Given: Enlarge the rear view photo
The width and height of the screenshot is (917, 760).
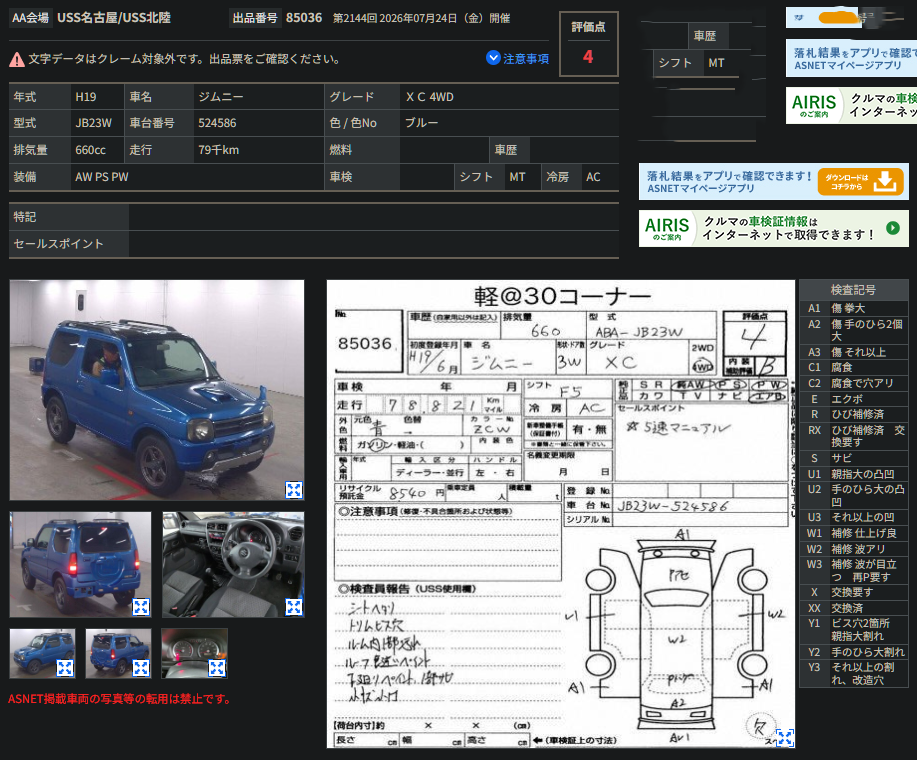Looking at the screenshot, I should 141,607.
